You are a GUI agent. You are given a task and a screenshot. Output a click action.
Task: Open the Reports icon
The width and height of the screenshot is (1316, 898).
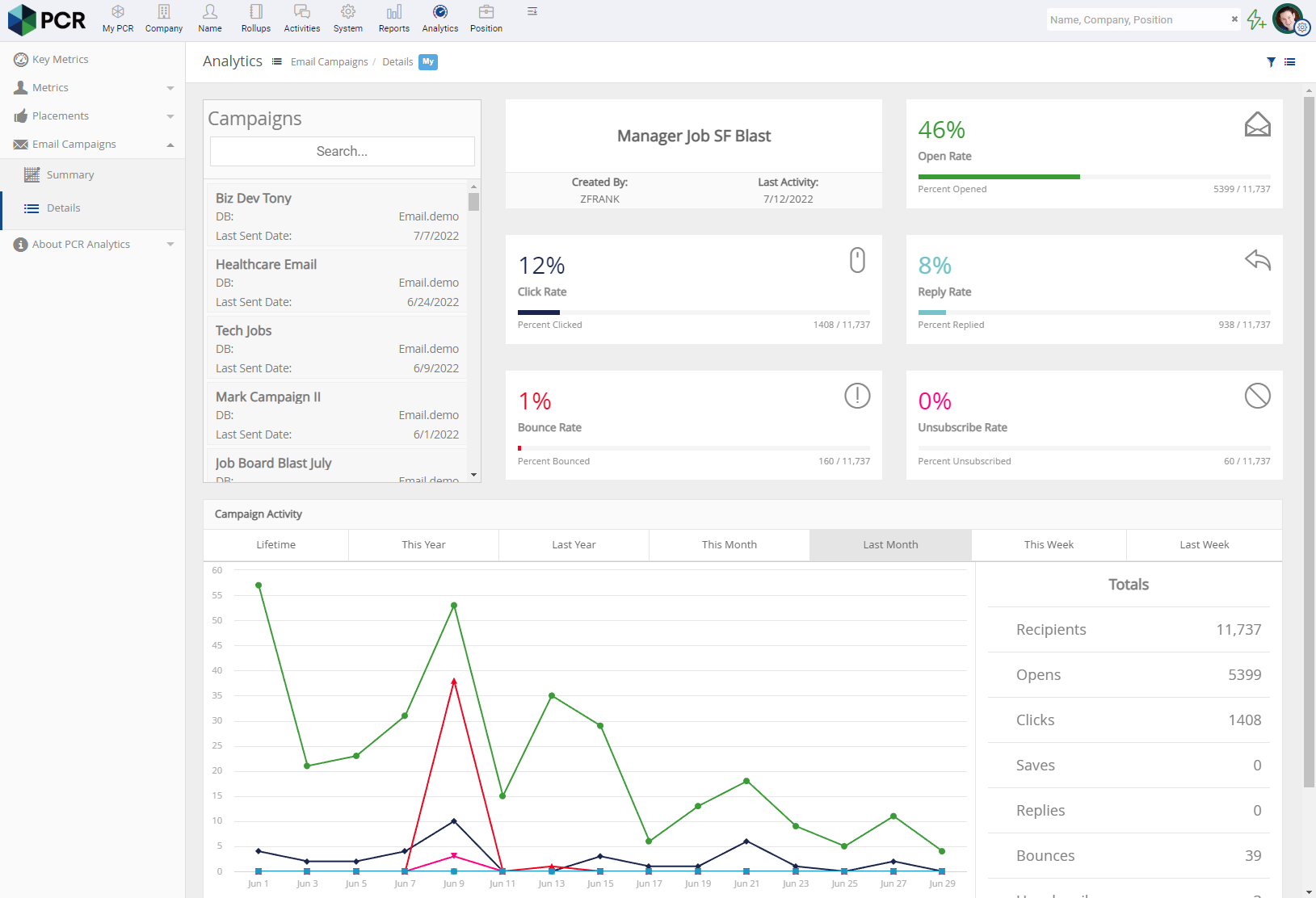(x=394, y=19)
